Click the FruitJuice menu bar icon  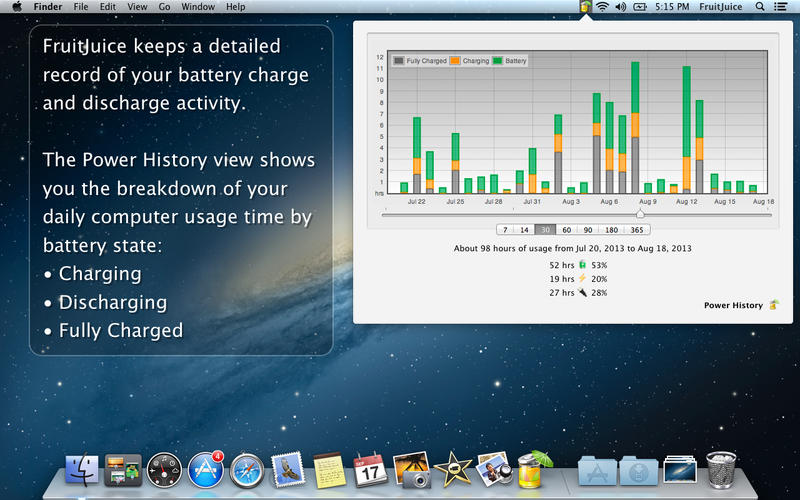click(585, 7)
